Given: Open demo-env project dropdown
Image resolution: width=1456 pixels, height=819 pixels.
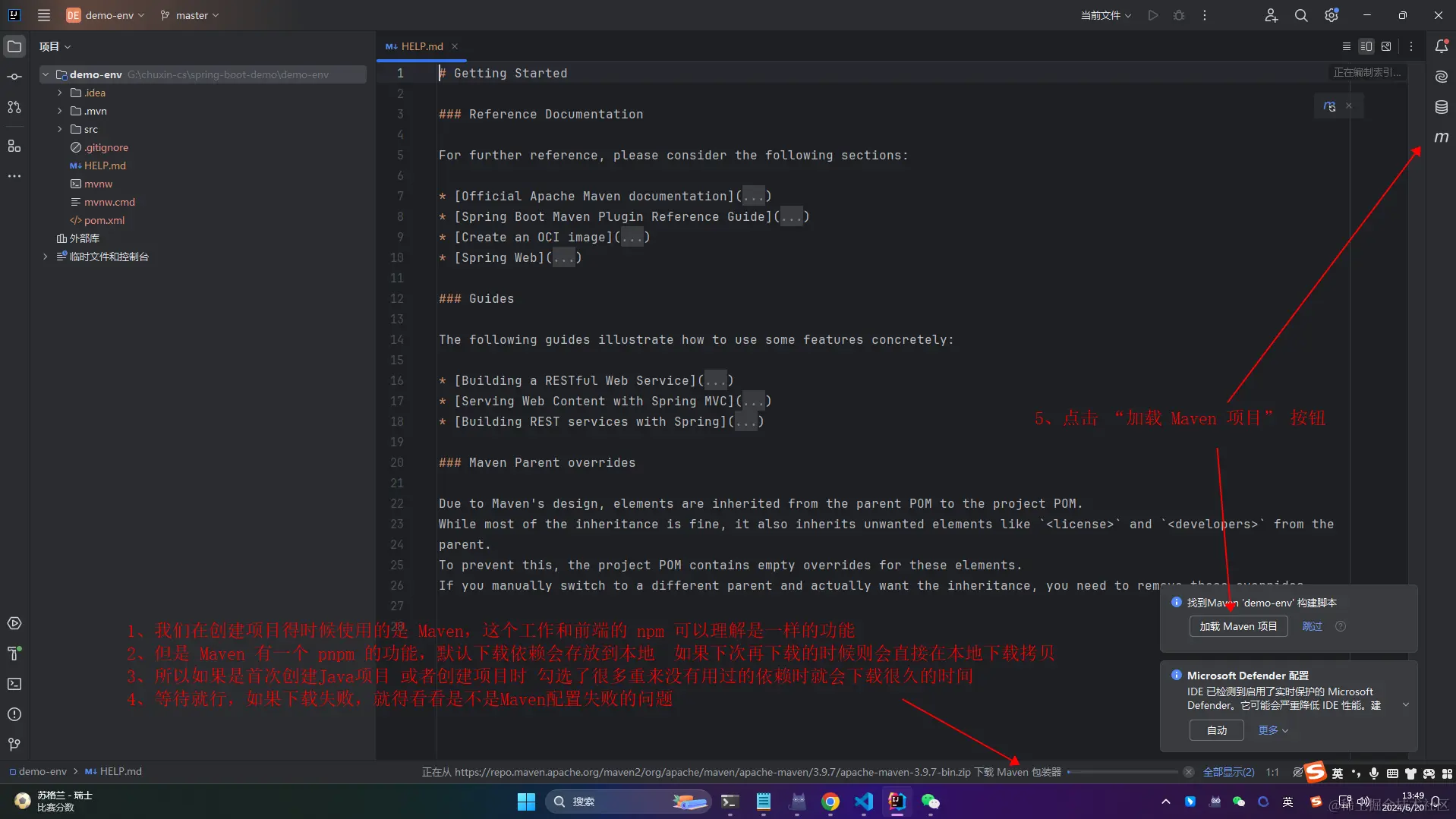Looking at the screenshot, I should coord(106,15).
